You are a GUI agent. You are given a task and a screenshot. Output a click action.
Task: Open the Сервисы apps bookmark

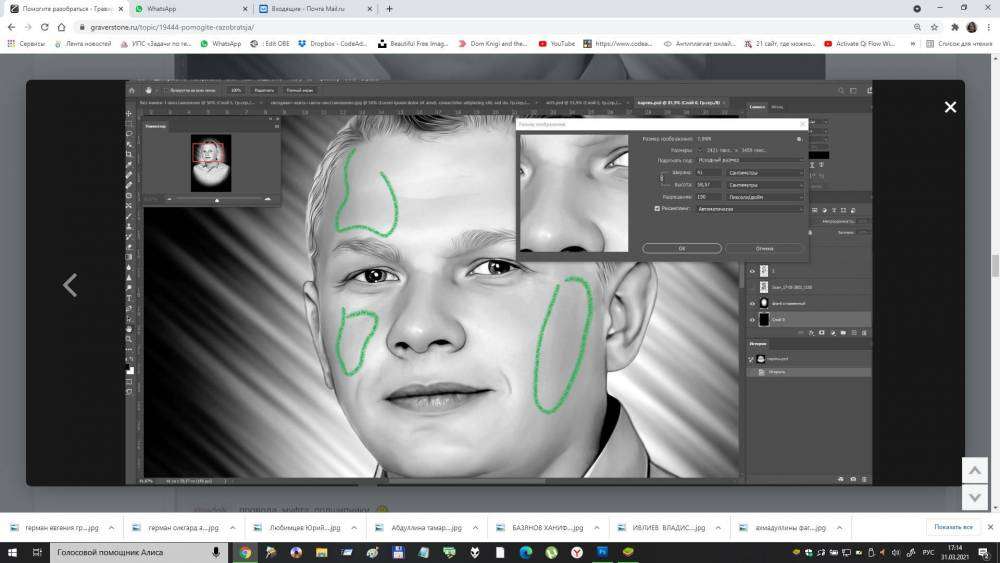[27, 43]
